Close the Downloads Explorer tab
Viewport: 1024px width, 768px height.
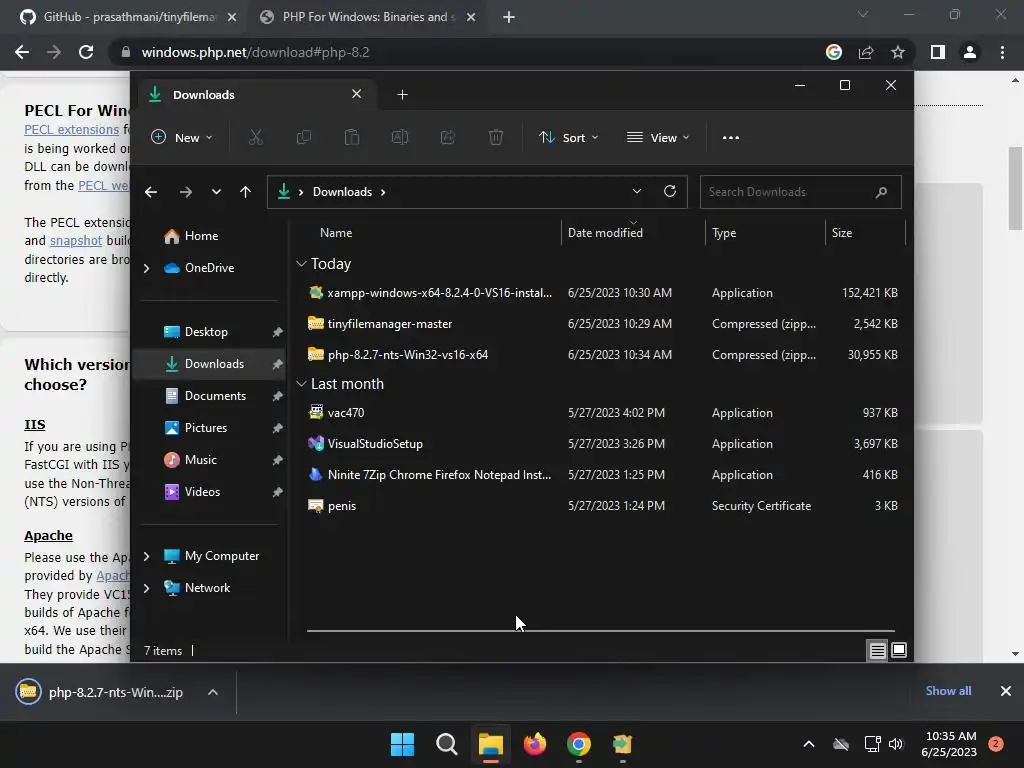[357, 94]
